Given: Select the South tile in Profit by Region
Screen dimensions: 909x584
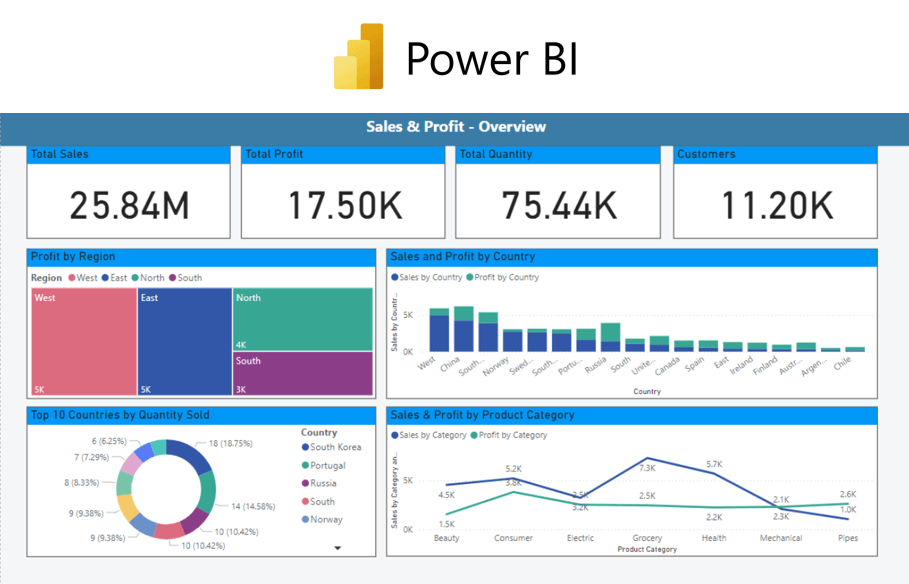Looking at the screenshot, I should coord(302,372).
